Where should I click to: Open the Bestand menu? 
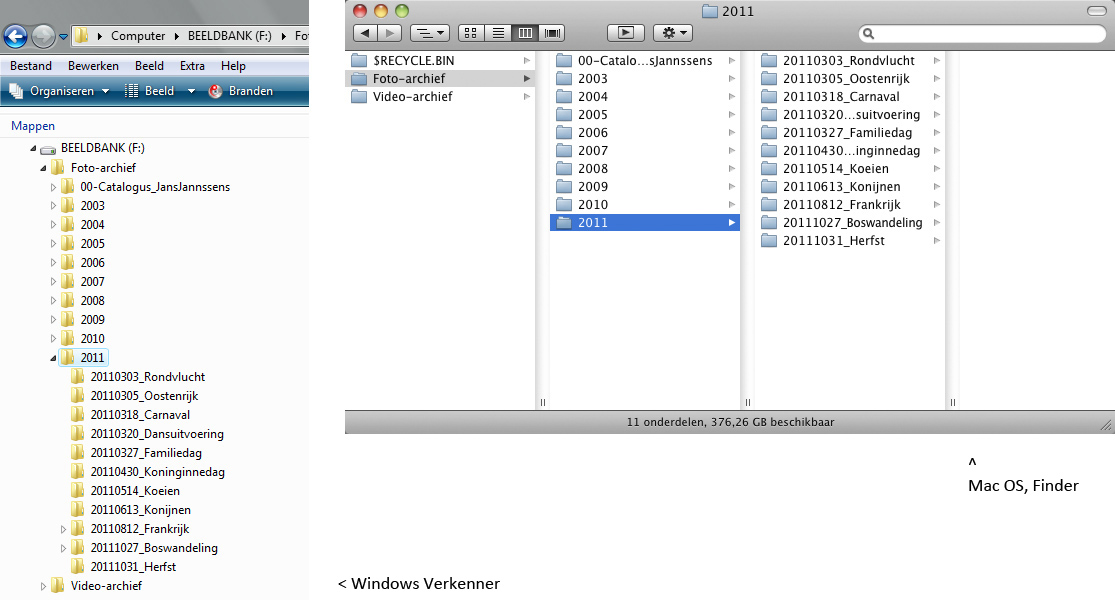[31, 66]
